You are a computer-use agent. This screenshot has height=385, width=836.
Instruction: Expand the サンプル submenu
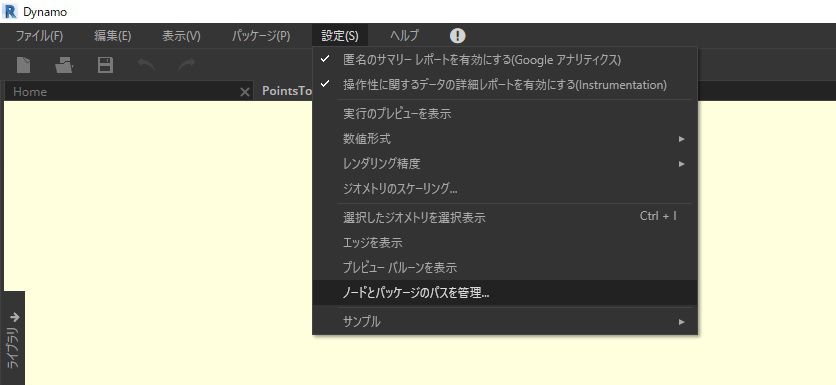tap(504, 322)
